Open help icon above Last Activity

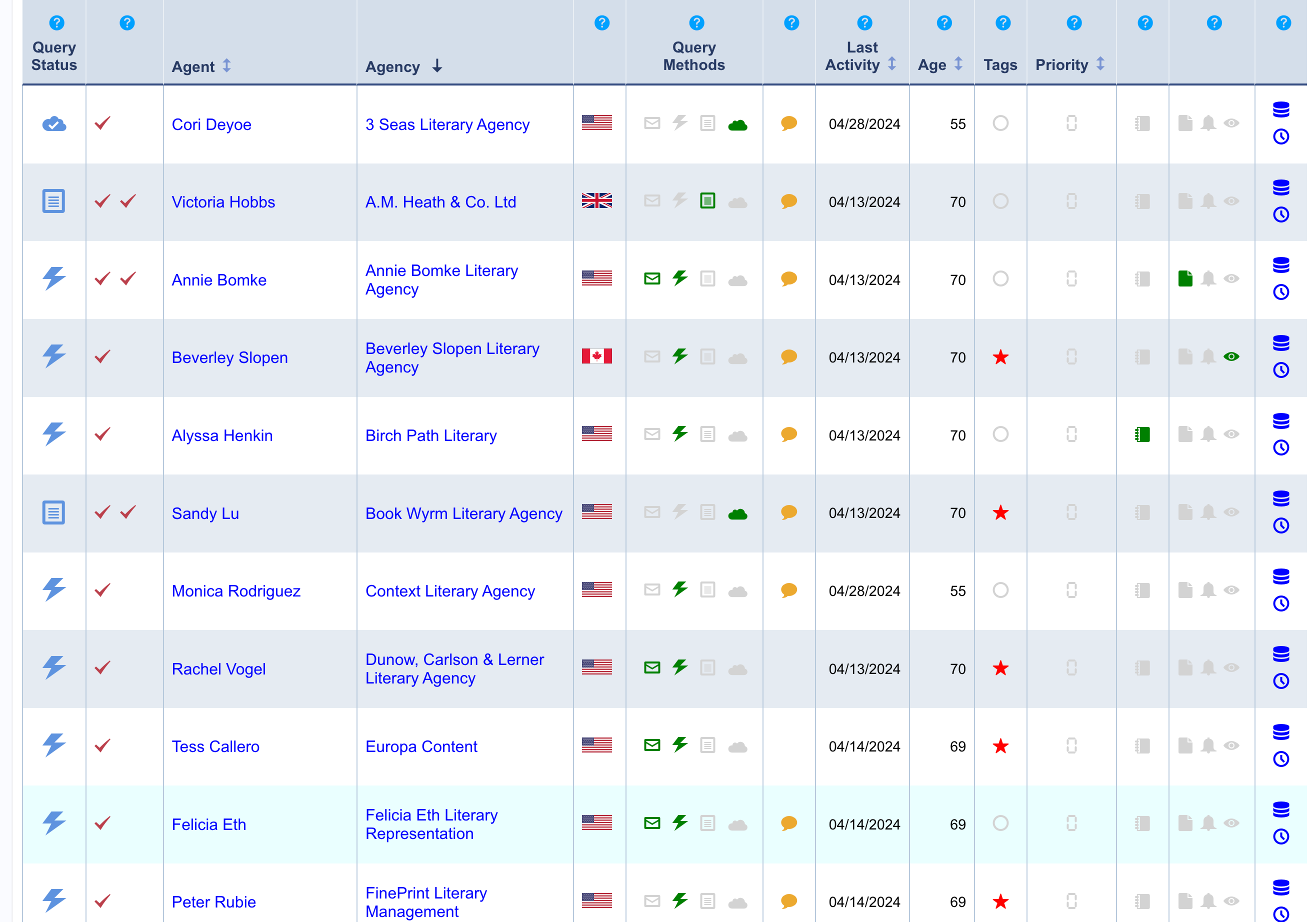(864, 23)
